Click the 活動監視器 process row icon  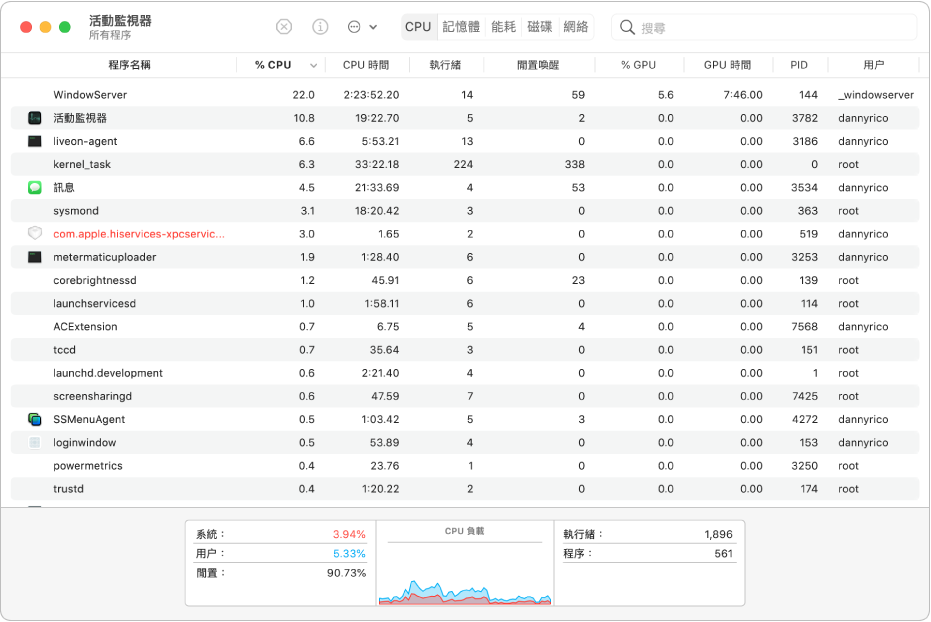(x=35, y=118)
